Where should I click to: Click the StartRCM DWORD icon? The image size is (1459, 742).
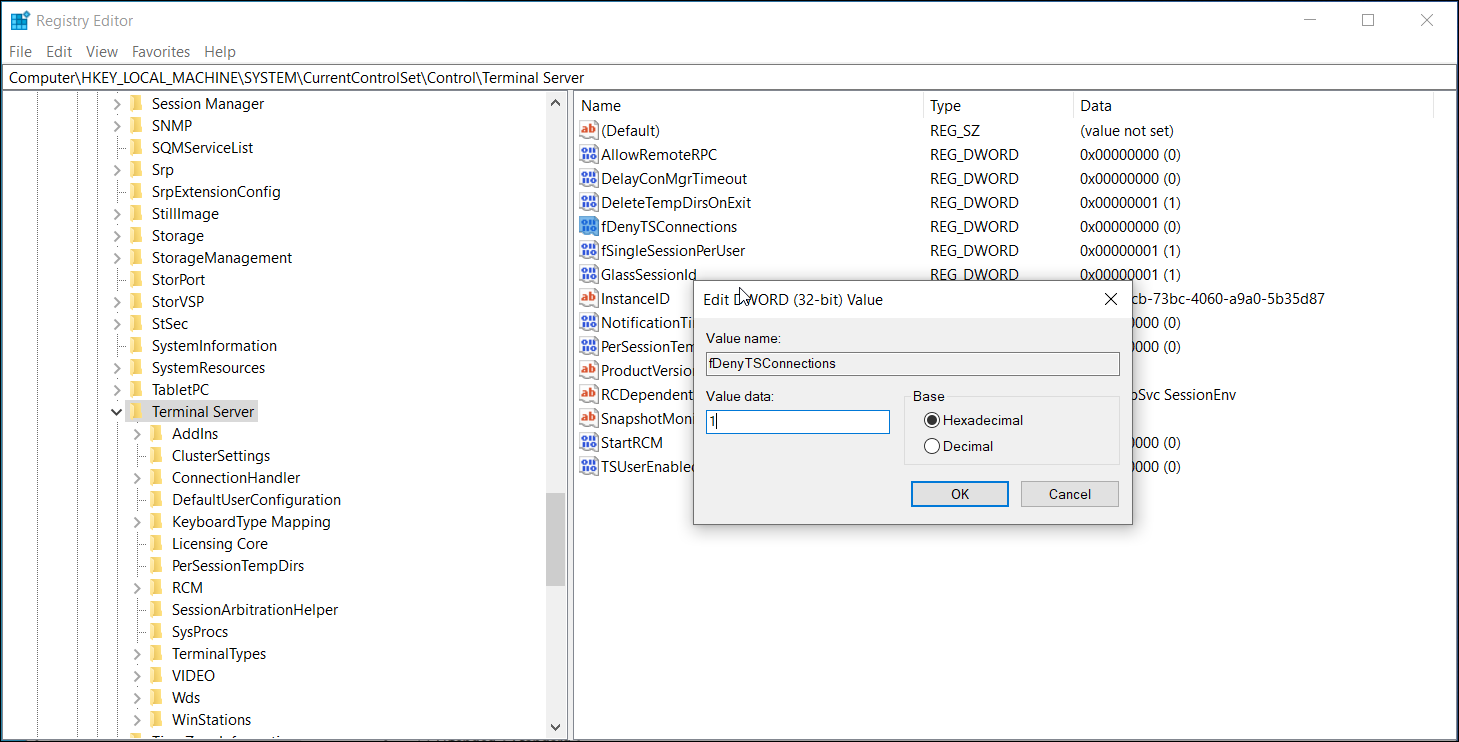coord(589,443)
